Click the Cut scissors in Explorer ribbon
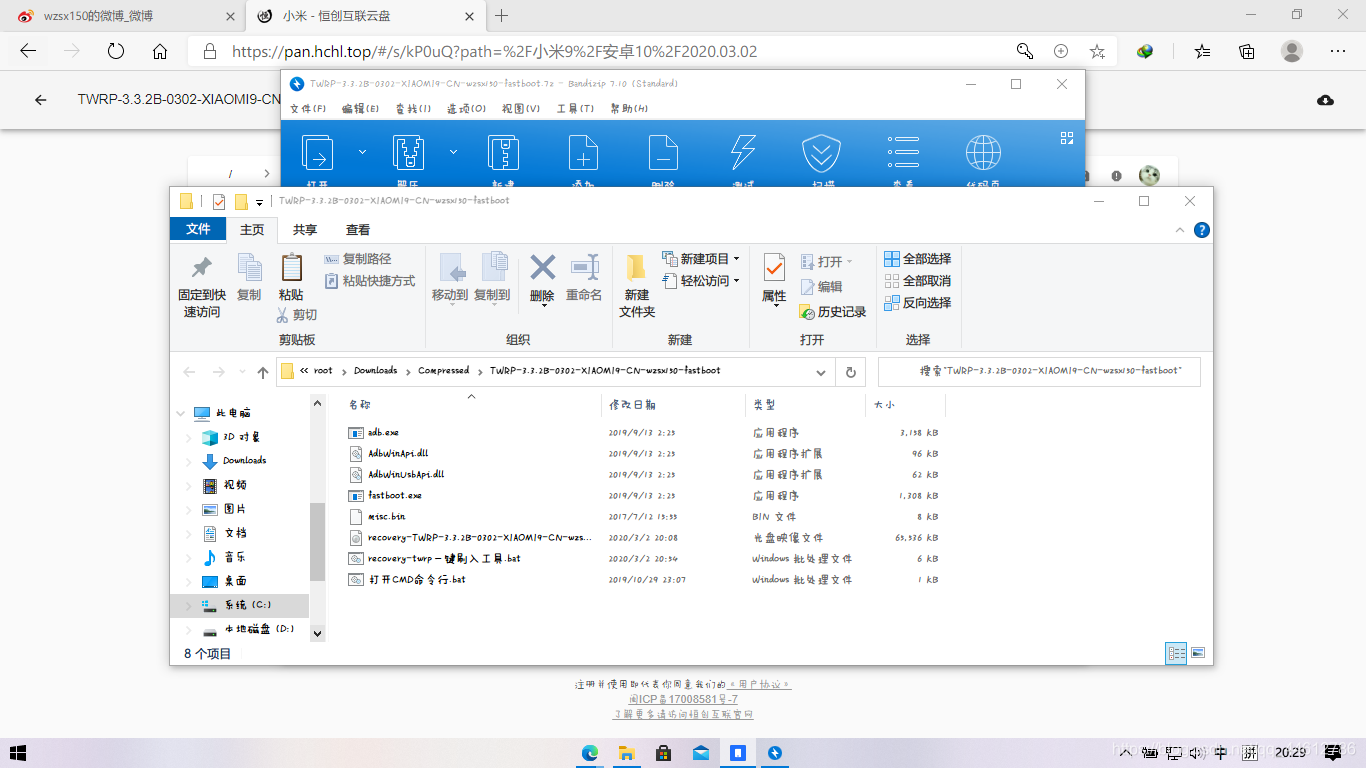1366x768 pixels. point(297,315)
